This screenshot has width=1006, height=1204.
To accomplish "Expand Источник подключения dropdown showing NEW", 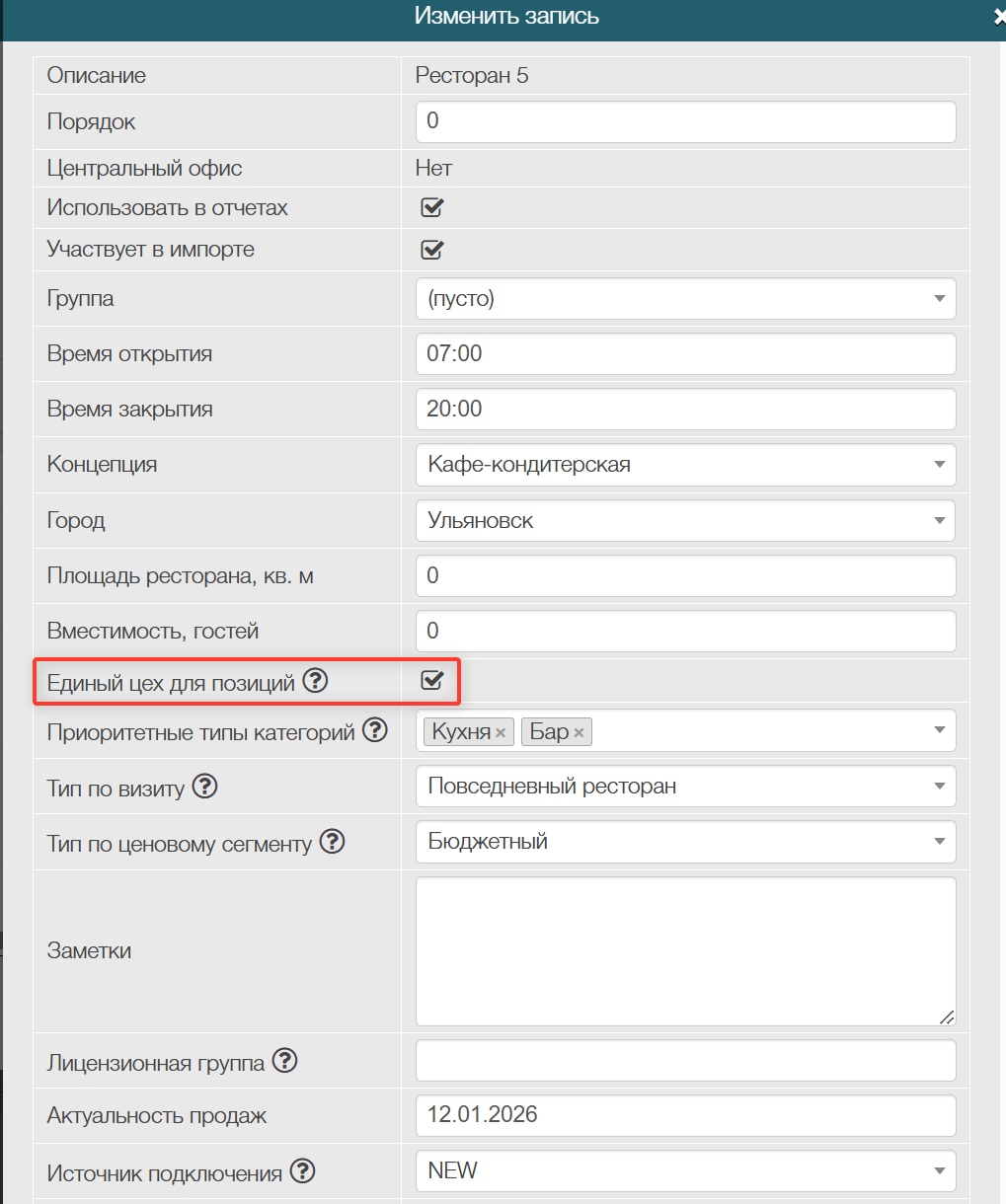I will pyautogui.click(x=685, y=1170).
